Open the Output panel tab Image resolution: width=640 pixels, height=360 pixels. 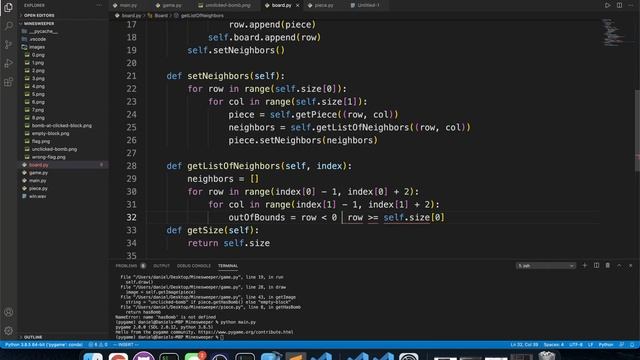click(x=161, y=266)
